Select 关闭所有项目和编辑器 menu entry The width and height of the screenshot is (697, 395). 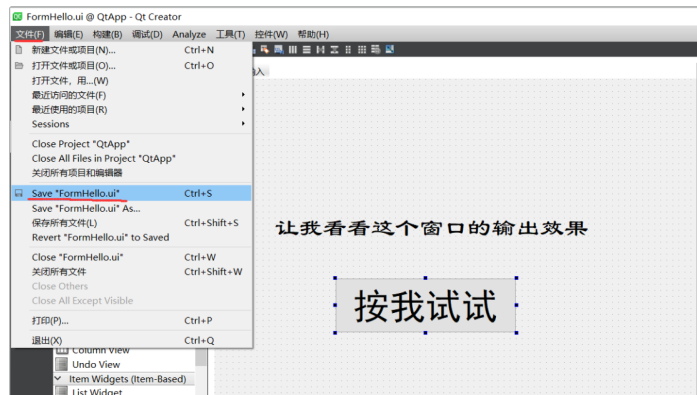[132, 173]
